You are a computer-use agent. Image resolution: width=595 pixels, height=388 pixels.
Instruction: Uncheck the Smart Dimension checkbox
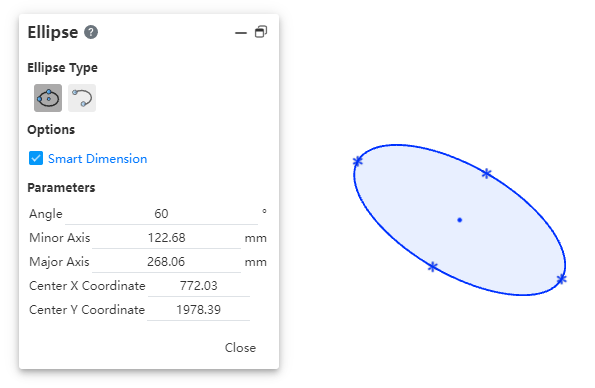coord(36,158)
